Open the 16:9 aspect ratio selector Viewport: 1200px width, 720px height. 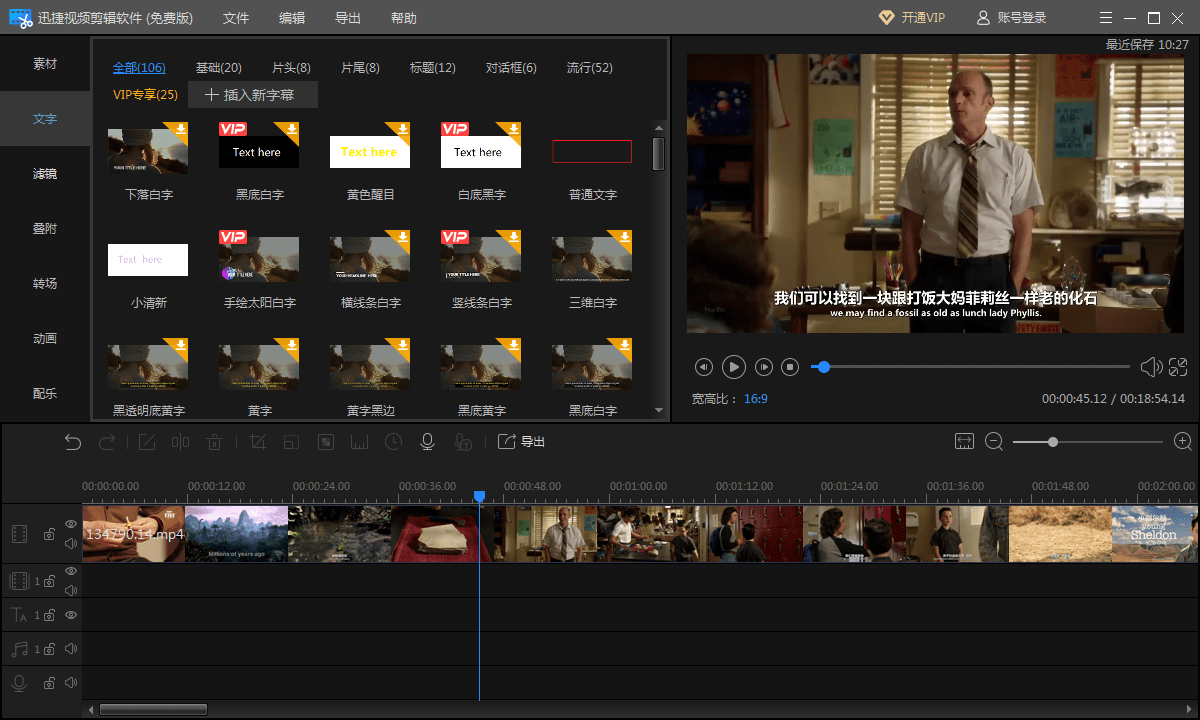click(x=755, y=398)
